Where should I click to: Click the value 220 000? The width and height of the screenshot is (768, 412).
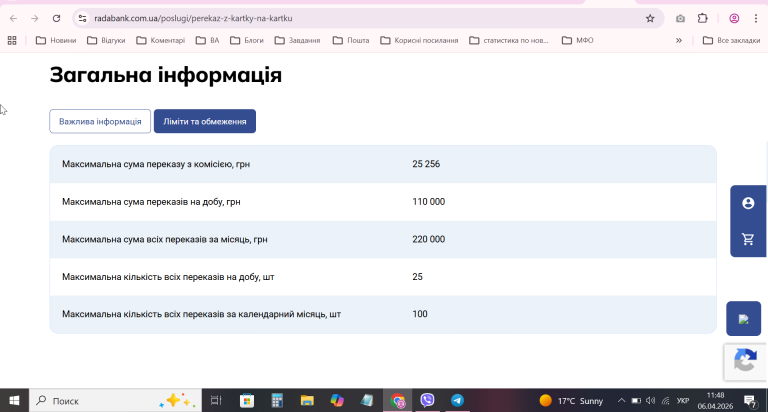(x=429, y=240)
